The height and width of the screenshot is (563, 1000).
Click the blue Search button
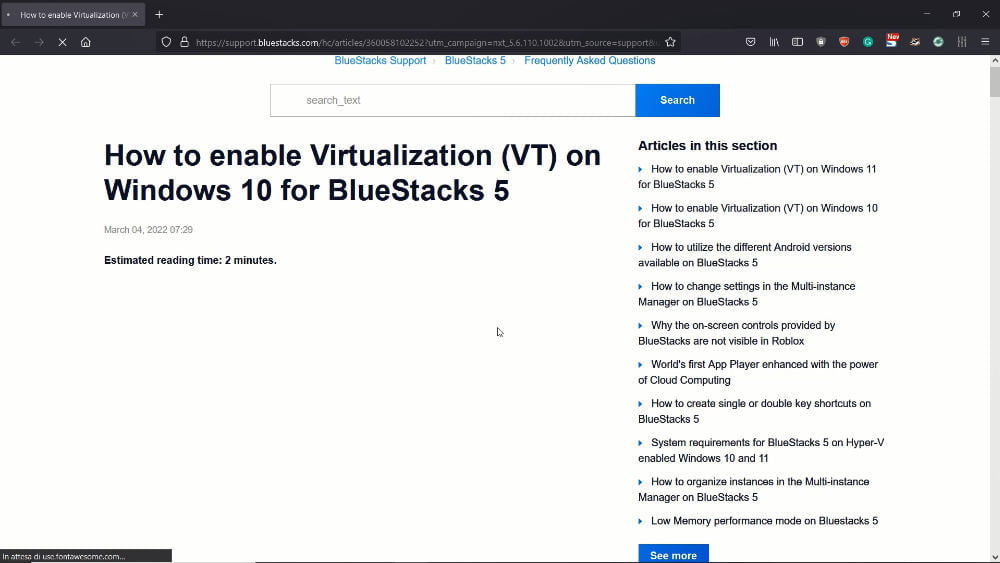coord(677,100)
